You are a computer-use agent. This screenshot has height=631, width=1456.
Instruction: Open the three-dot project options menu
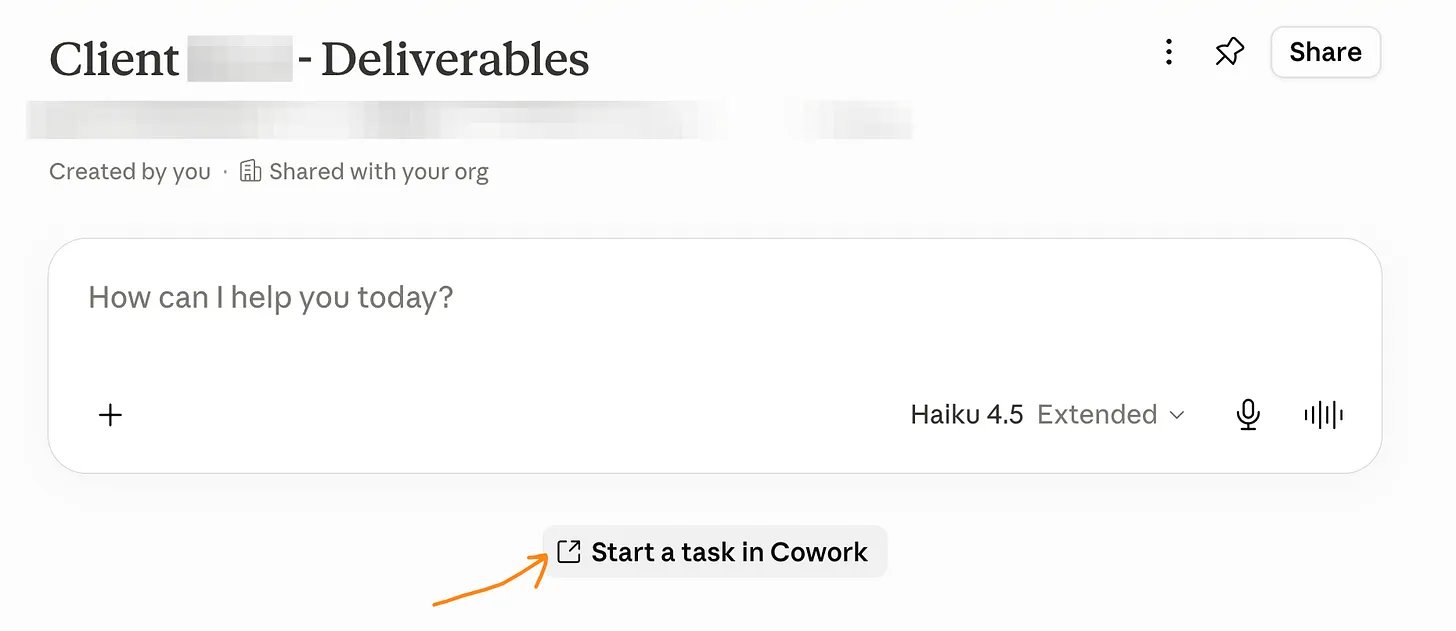tap(1168, 52)
